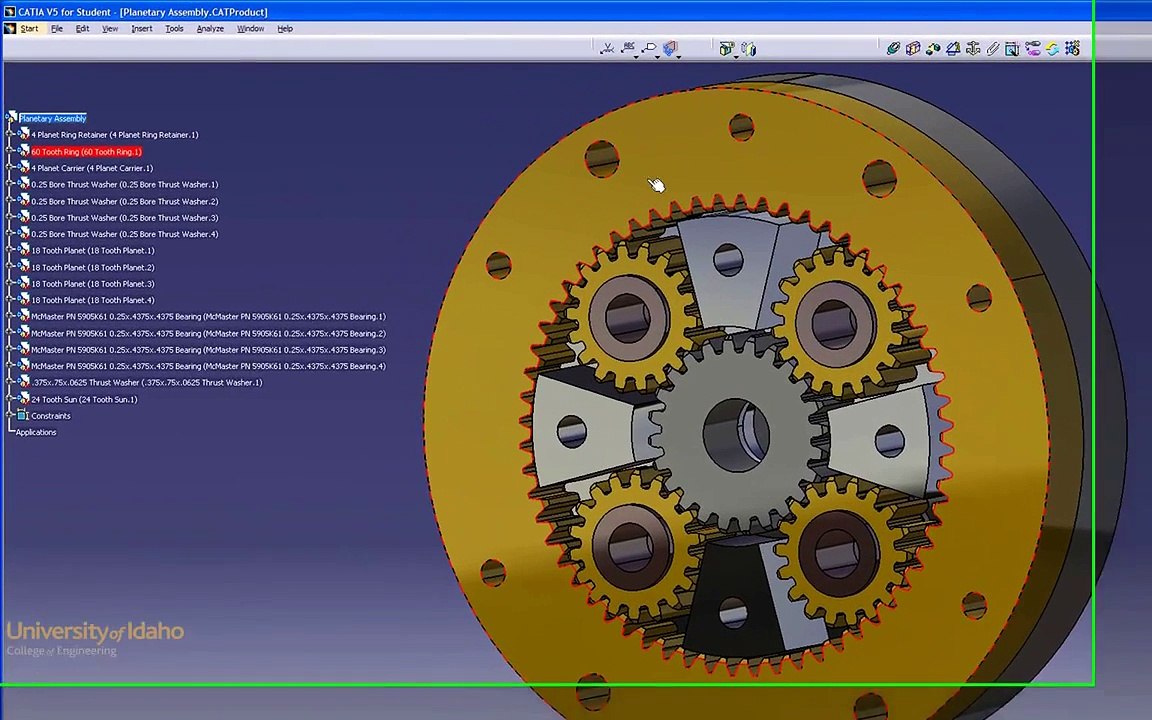Viewport: 1152px width, 720px height.
Task: Open dropdown arrow under Text with Leader
Action: pyautogui.click(x=636, y=57)
